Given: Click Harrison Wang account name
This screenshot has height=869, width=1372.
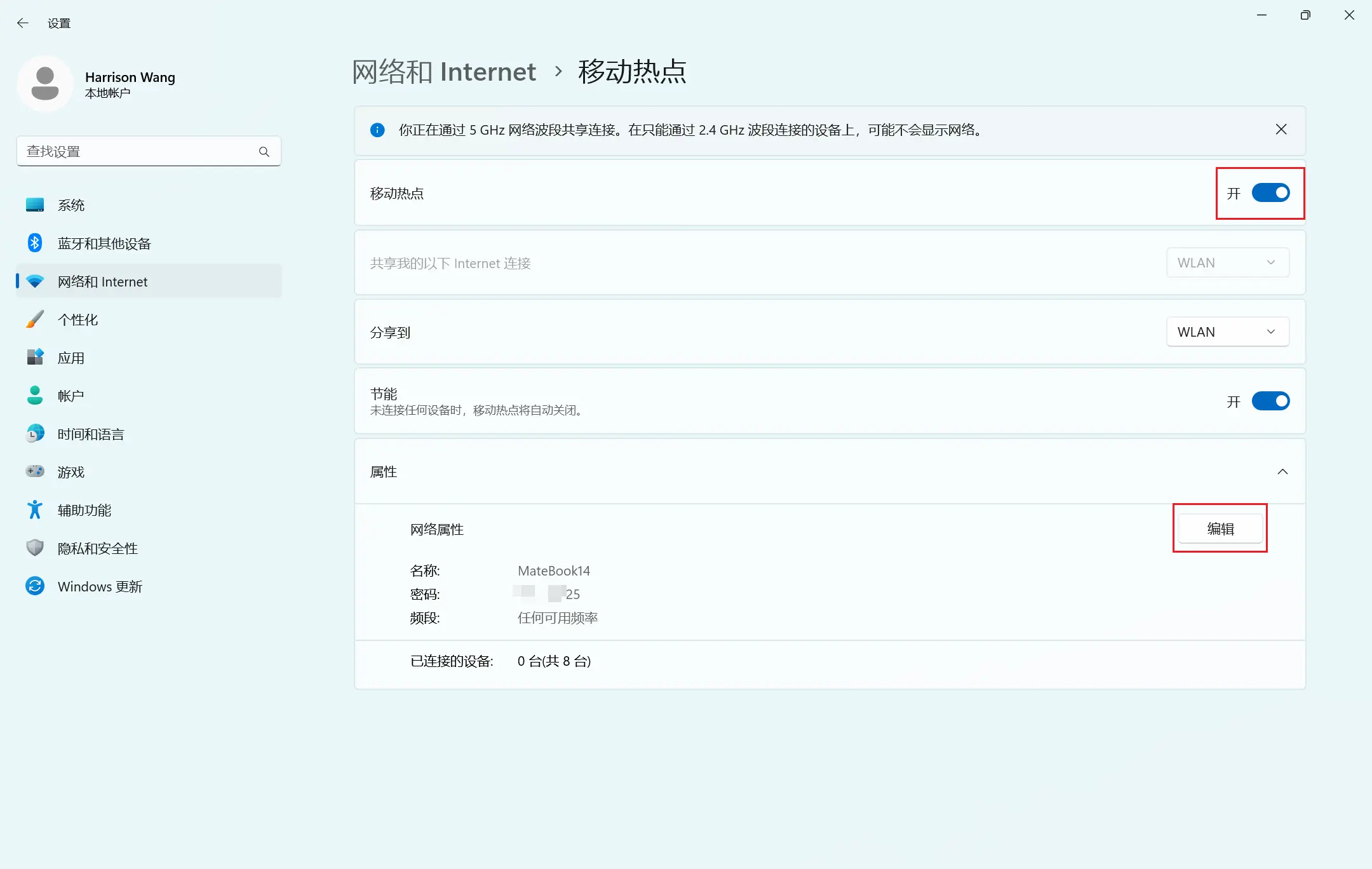Looking at the screenshot, I should coord(130,77).
